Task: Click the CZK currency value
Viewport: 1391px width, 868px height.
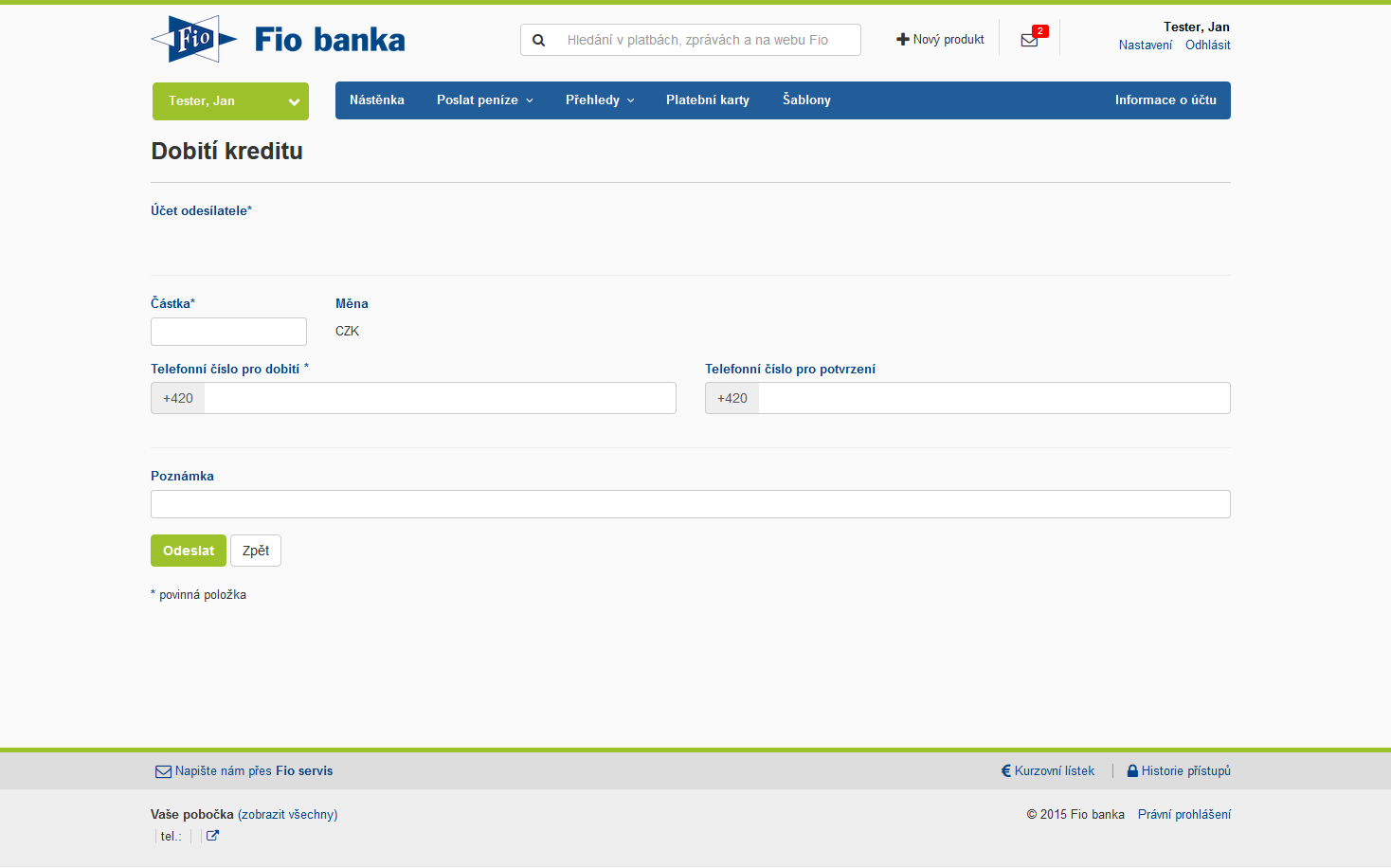Action: point(347,331)
